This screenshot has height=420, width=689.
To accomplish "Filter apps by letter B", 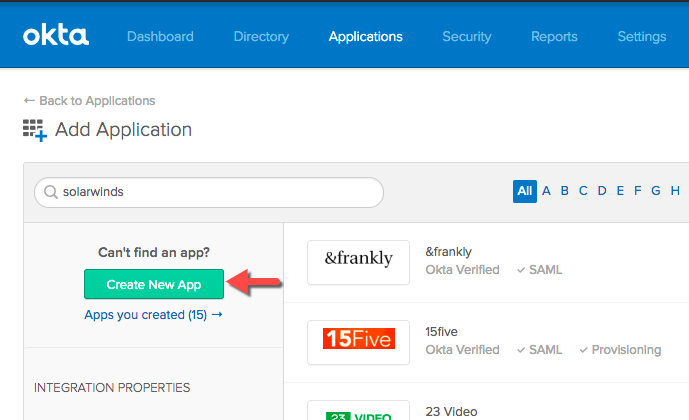I will 565,191.
